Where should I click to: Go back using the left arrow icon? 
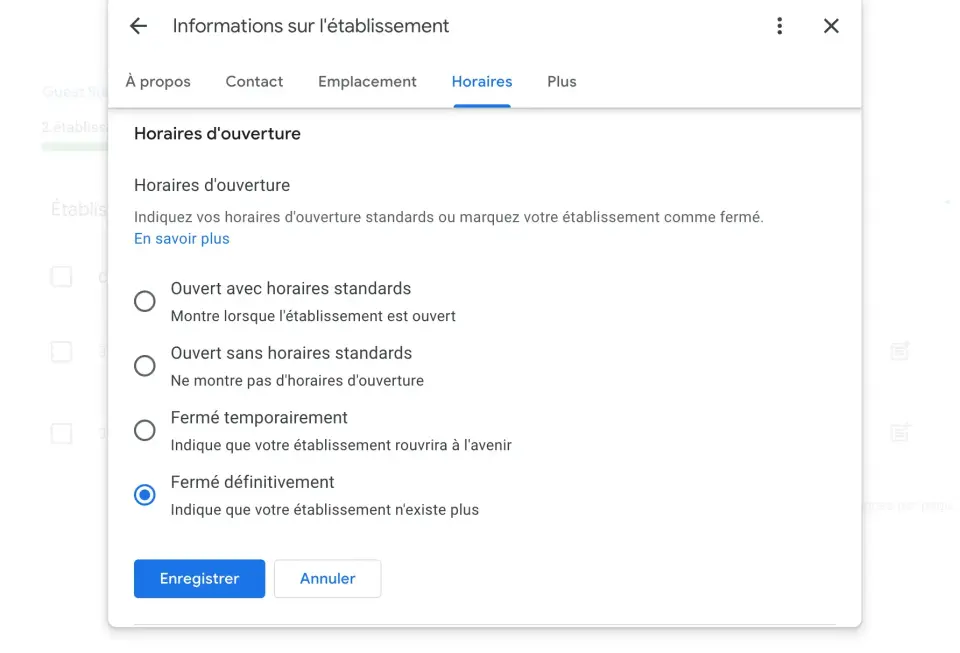coord(138,26)
